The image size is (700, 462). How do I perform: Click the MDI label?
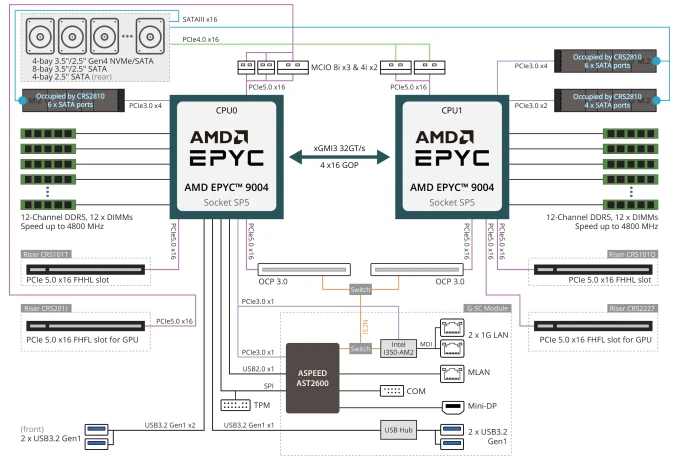426,344
